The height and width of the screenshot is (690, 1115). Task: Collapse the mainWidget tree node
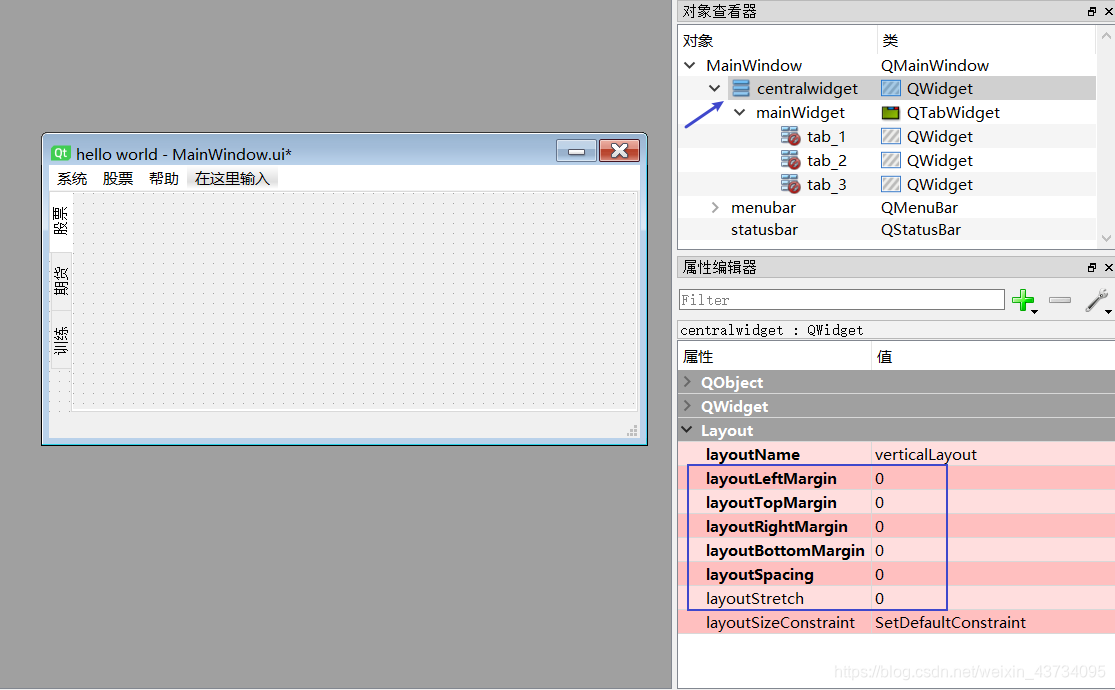740,112
